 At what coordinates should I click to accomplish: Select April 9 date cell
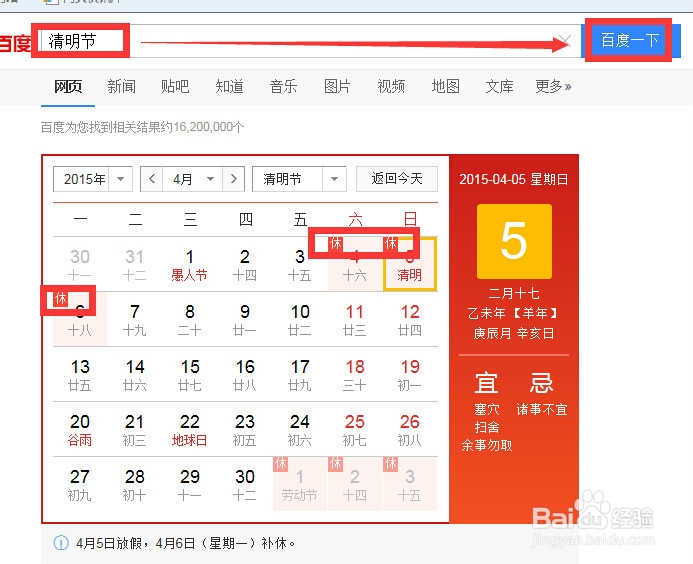tap(245, 320)
